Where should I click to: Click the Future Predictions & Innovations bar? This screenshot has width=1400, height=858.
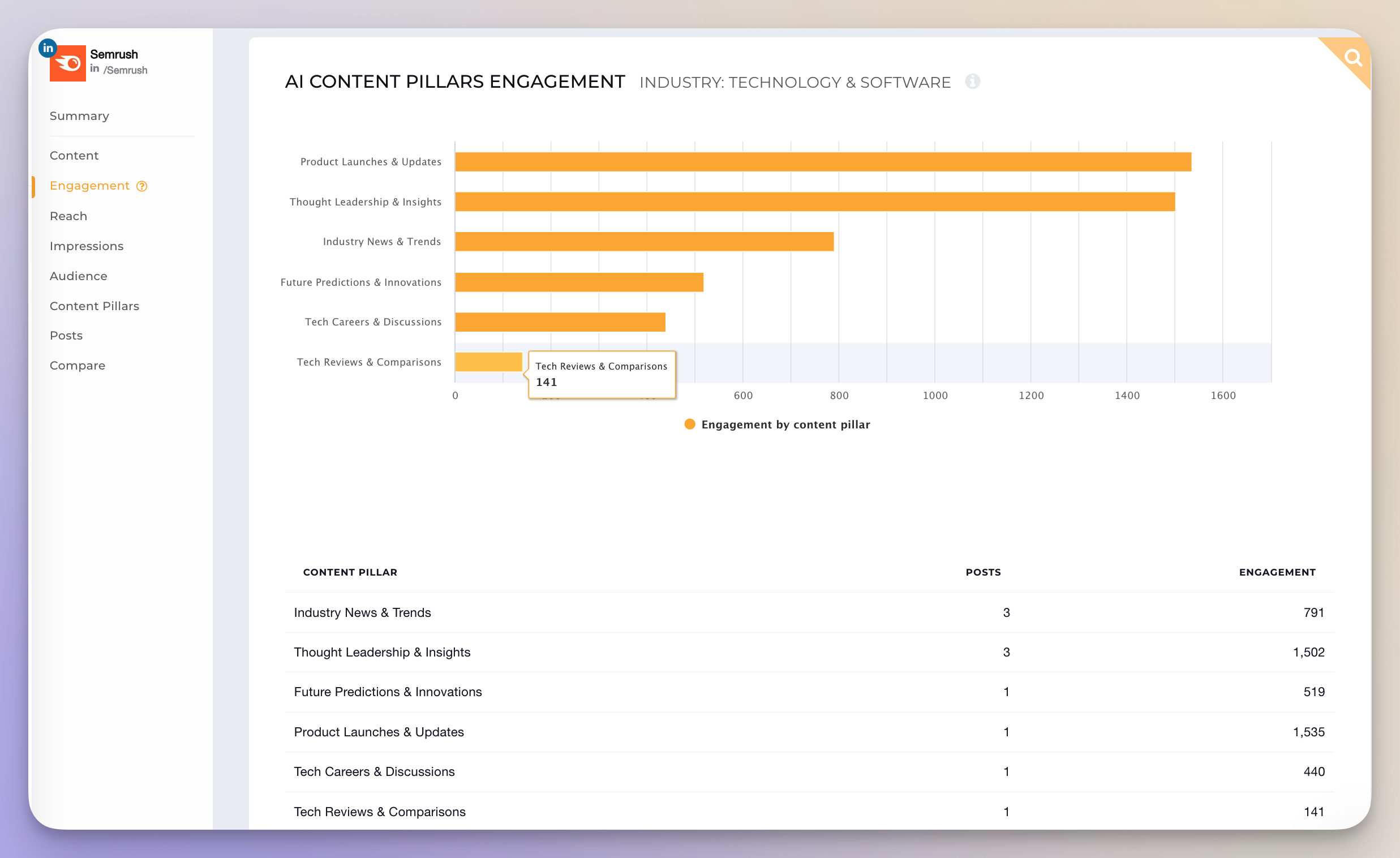point(579,282)
